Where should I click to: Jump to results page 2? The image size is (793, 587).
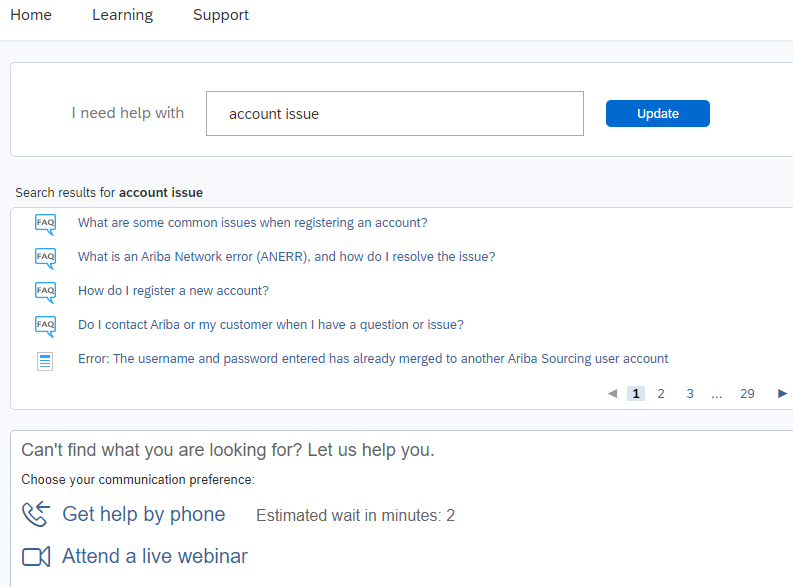tap(661, 394)
